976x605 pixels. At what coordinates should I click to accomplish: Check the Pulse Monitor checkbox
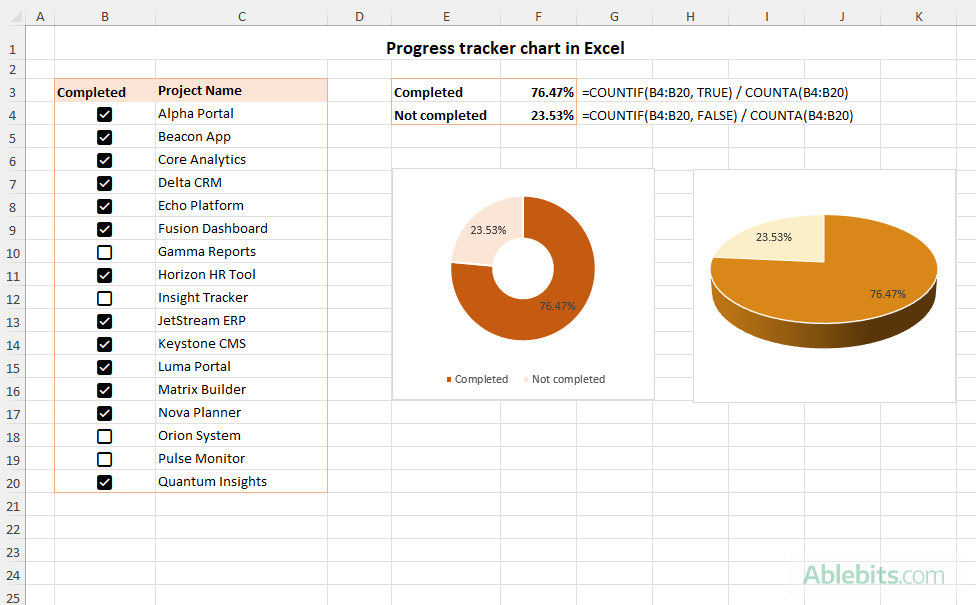pyautogui.click(x=104, y=459)
